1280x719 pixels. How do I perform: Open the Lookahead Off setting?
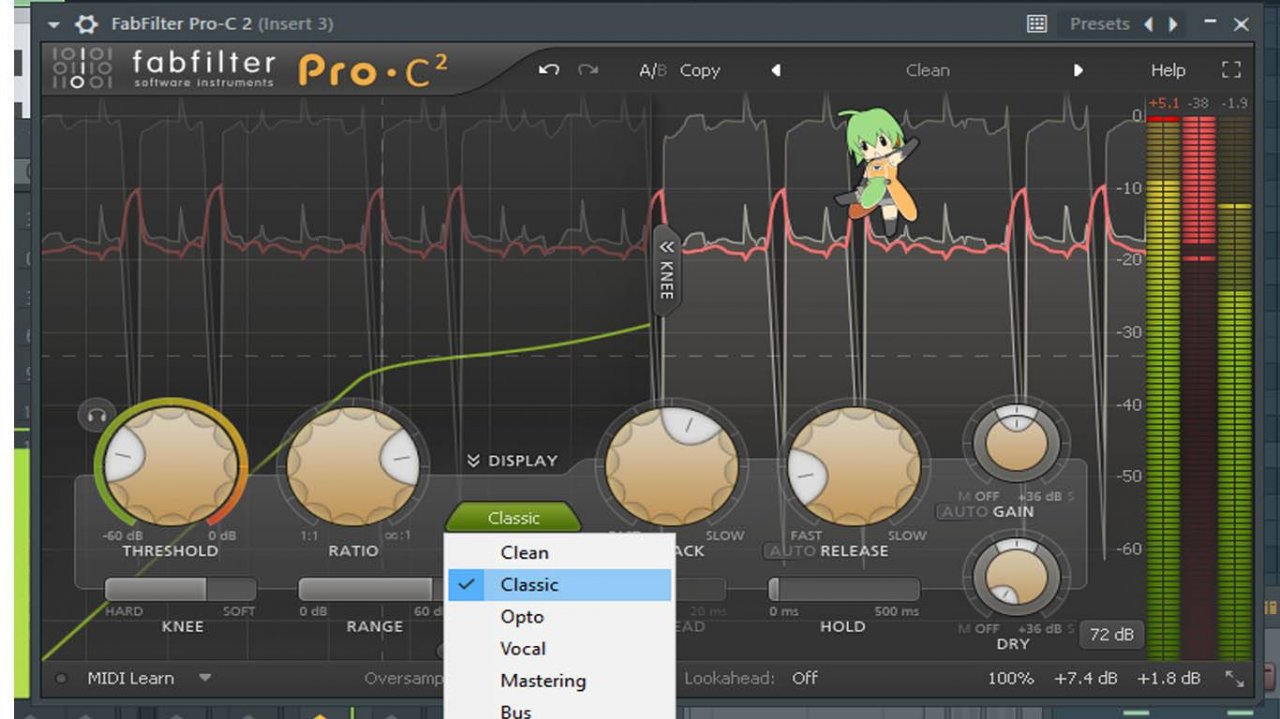pyautogui.click(x=805, y=678)
